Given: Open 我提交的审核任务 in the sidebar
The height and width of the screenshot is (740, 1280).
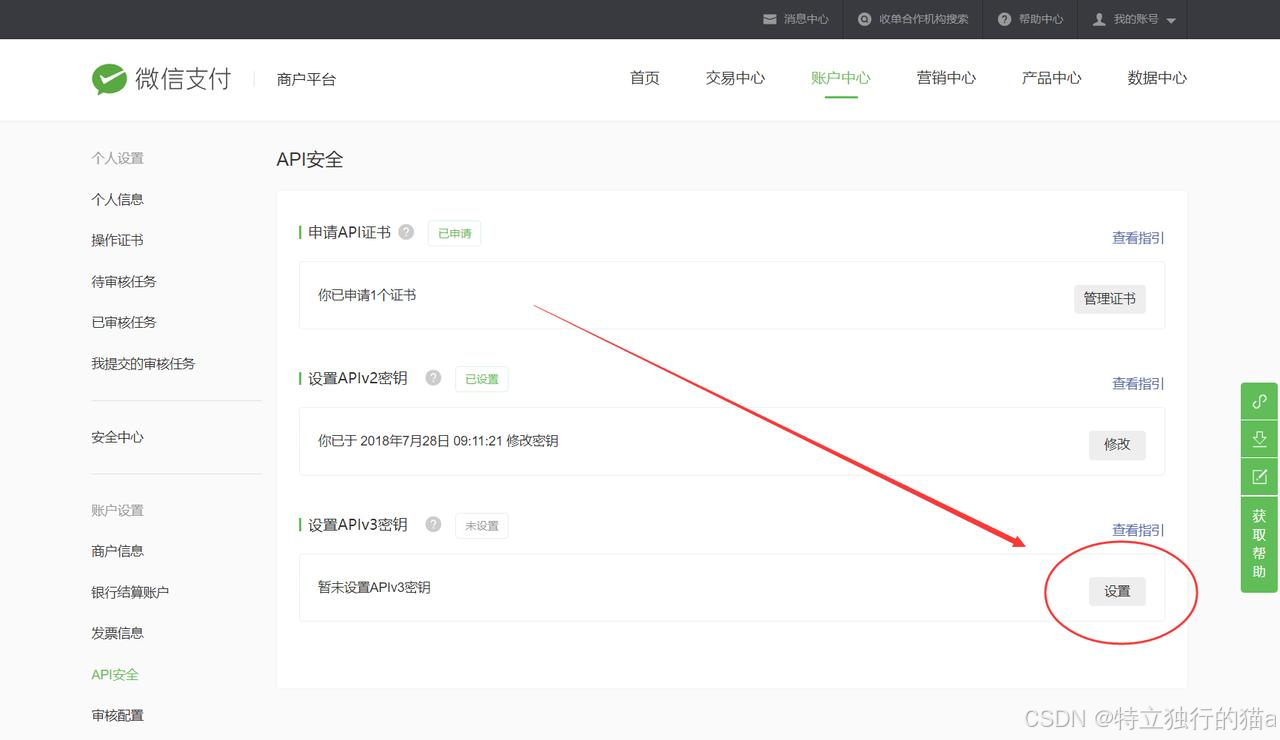Looking at the screenshot, I should [x=143, y=364].
